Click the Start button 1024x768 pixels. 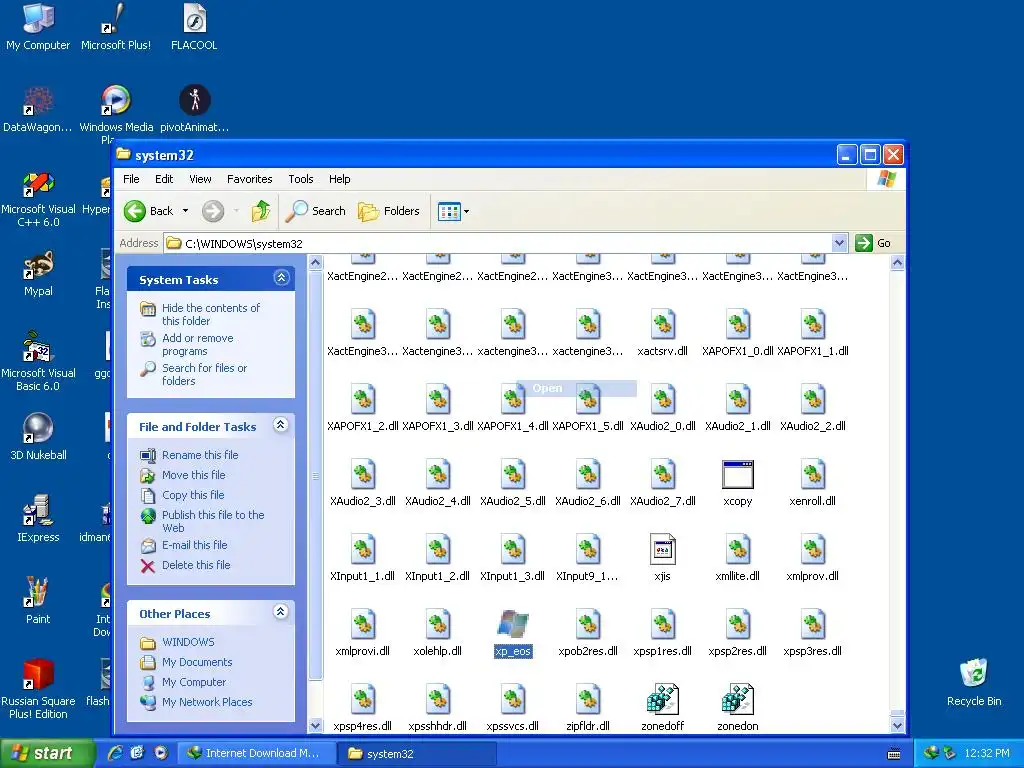coord(47,753)
